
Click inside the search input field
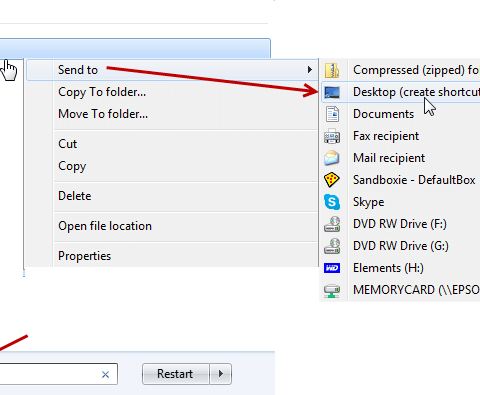tap(50, 374)
